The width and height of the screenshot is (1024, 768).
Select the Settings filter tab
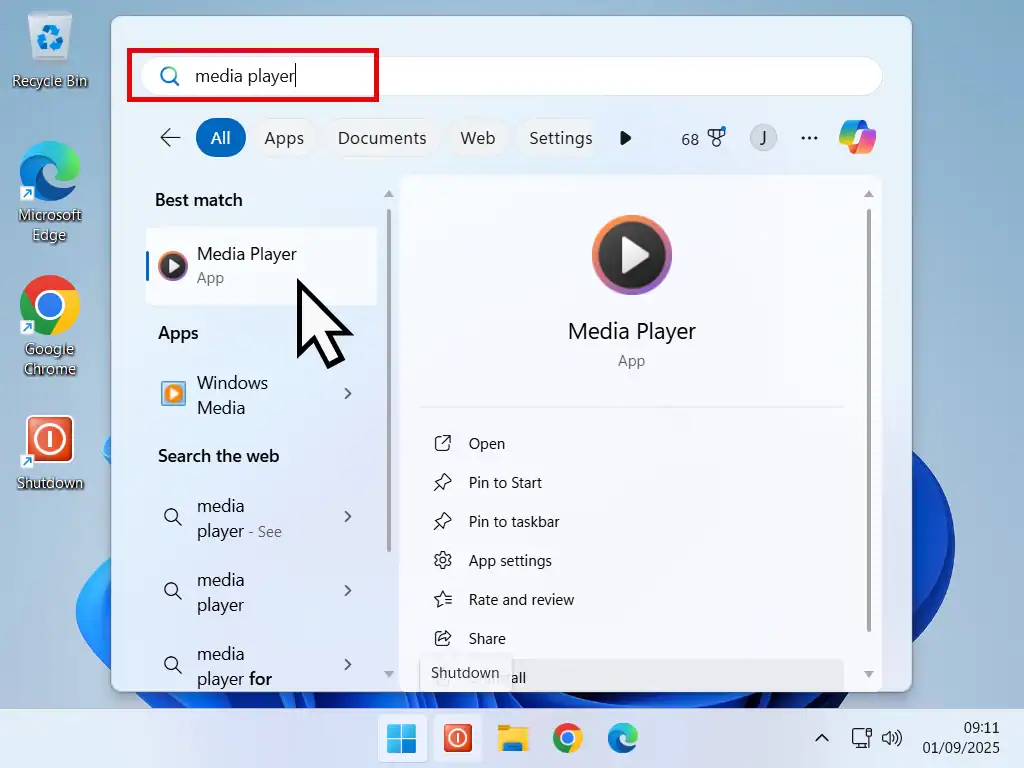(560, 138)
